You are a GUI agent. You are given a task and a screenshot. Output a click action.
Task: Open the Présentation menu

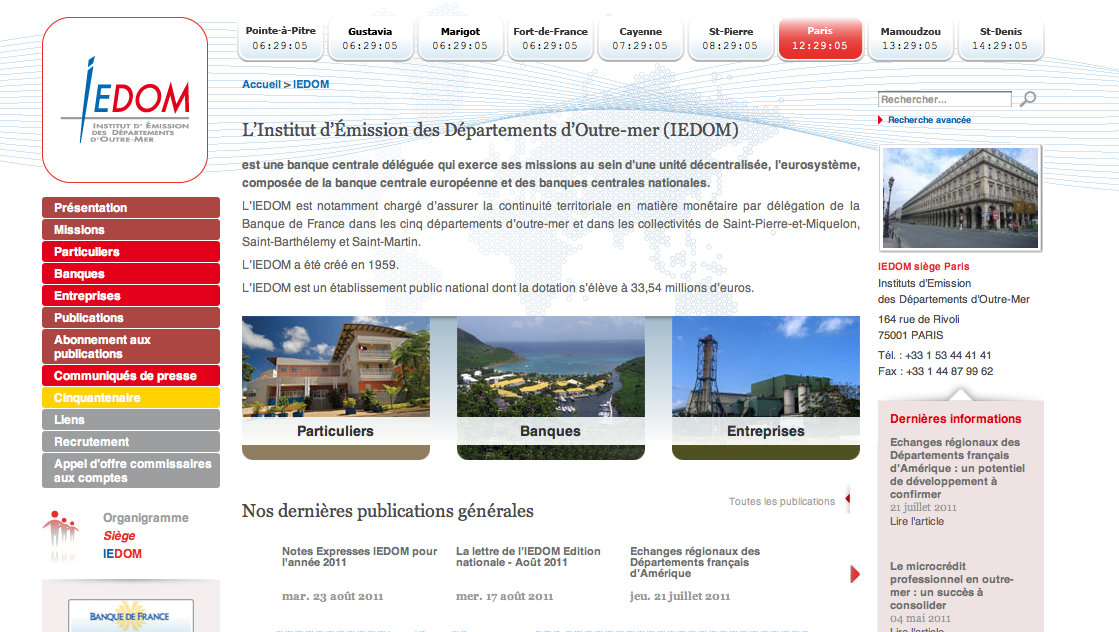[131, 208]
